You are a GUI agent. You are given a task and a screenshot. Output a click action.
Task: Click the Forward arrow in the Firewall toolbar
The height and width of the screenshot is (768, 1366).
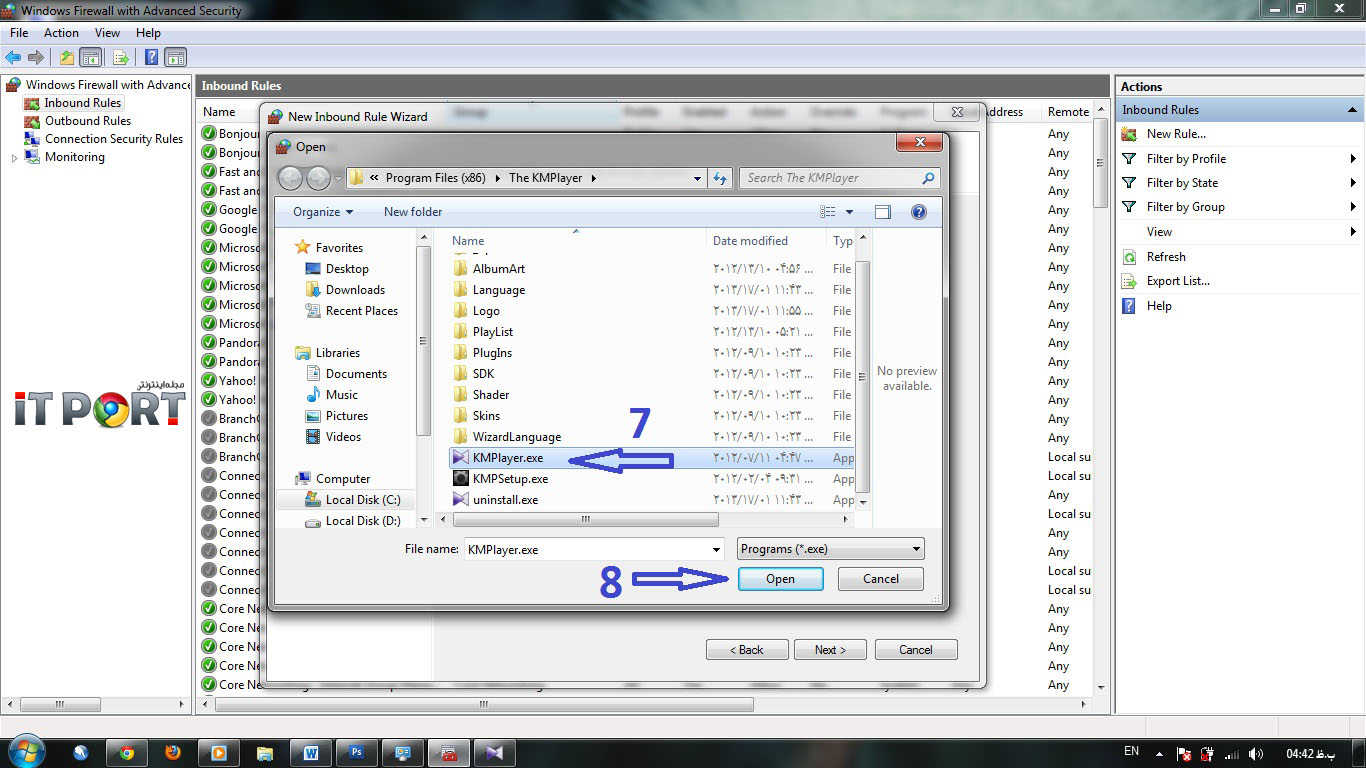tap(36, 57)
